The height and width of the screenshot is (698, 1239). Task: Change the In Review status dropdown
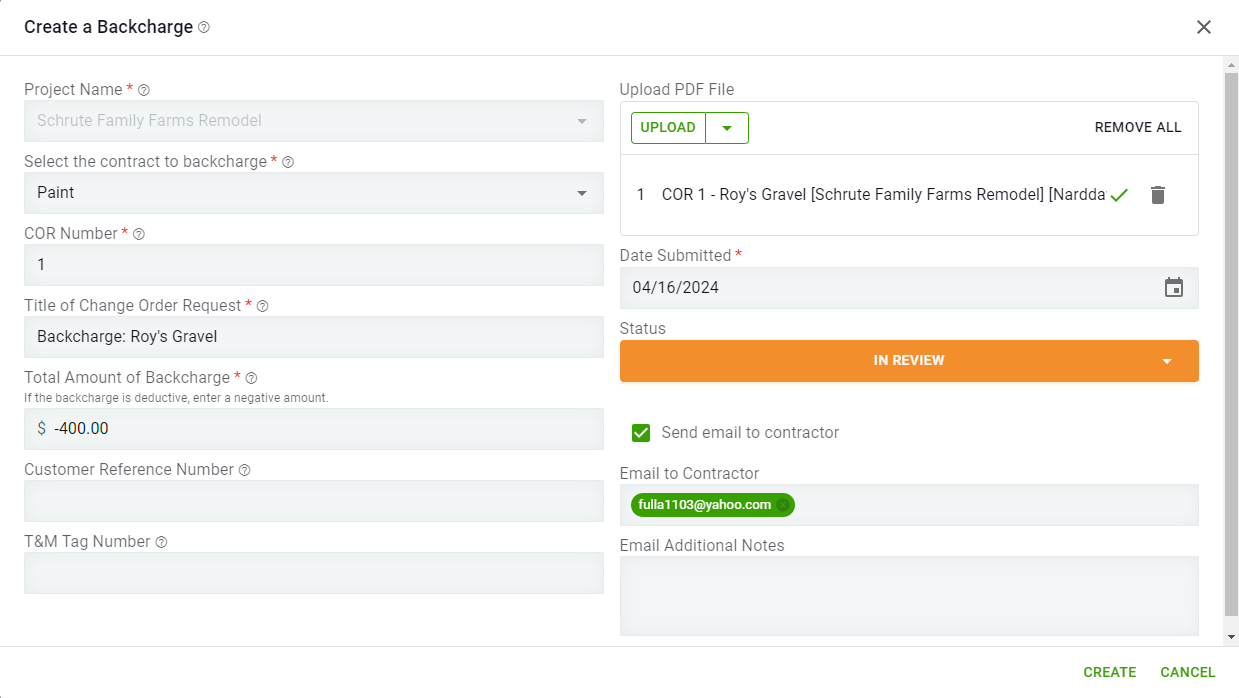pyautogui.click(x=909, y=361)
